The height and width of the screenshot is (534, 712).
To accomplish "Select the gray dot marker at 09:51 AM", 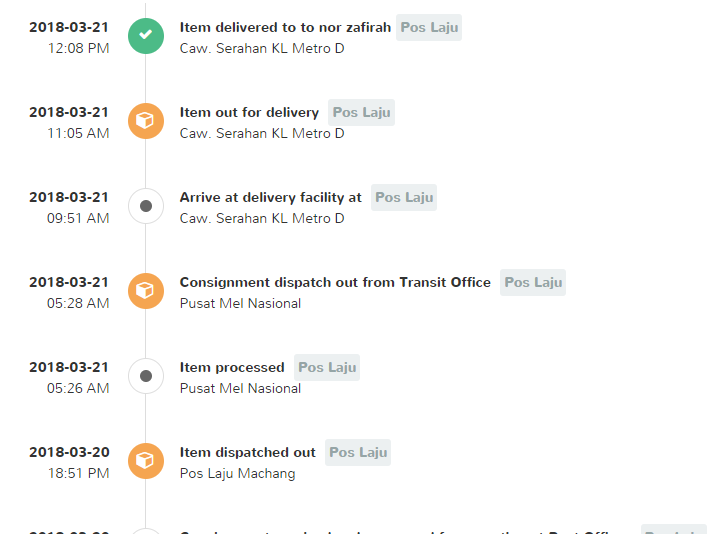I will (146, 206).
